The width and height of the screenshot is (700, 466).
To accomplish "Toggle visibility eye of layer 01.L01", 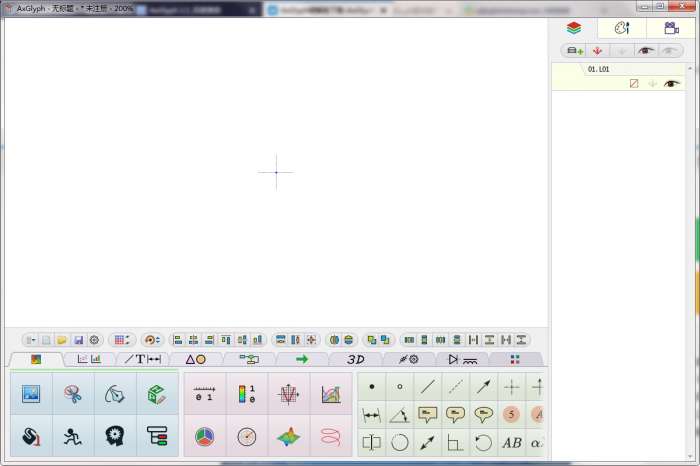I will pyautogui.click(x=670, y=84).
